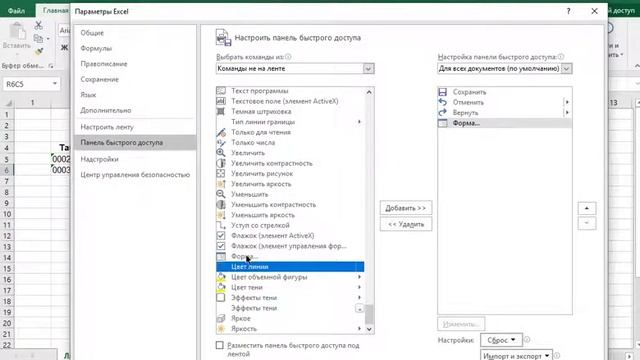Select the first 'Эффекты тени' item with the square icon

290,298
